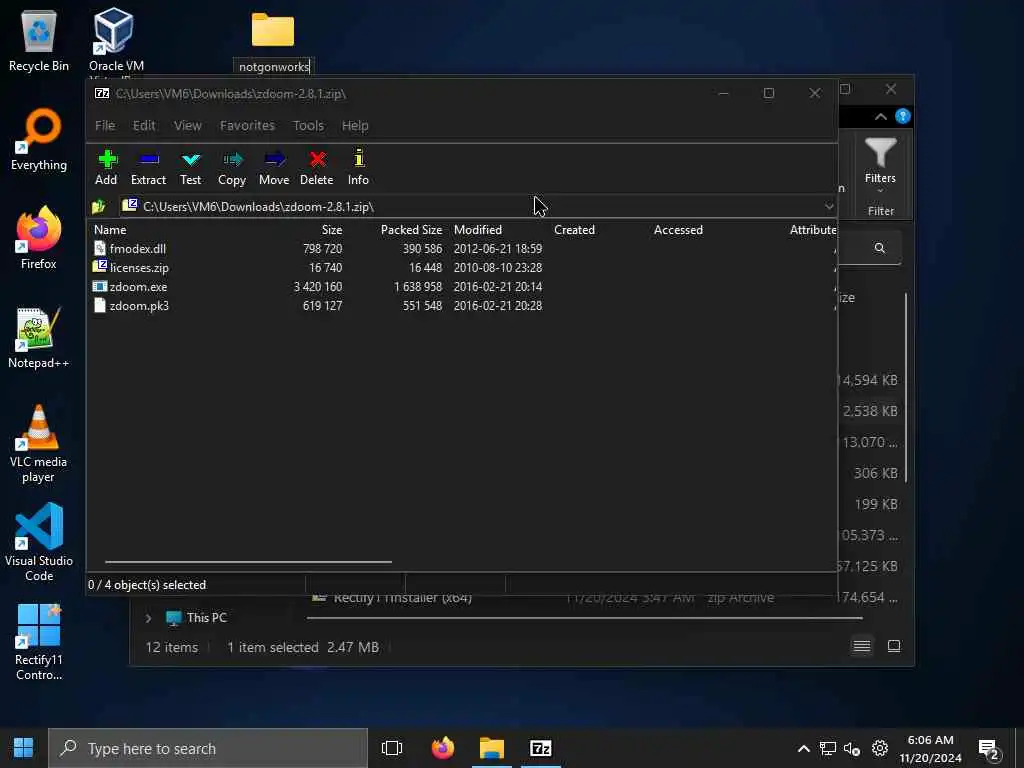Click the 7-Zip horizontal scrollbar
The height and width of the screenshot is (768, 1024).
point(248,561)
